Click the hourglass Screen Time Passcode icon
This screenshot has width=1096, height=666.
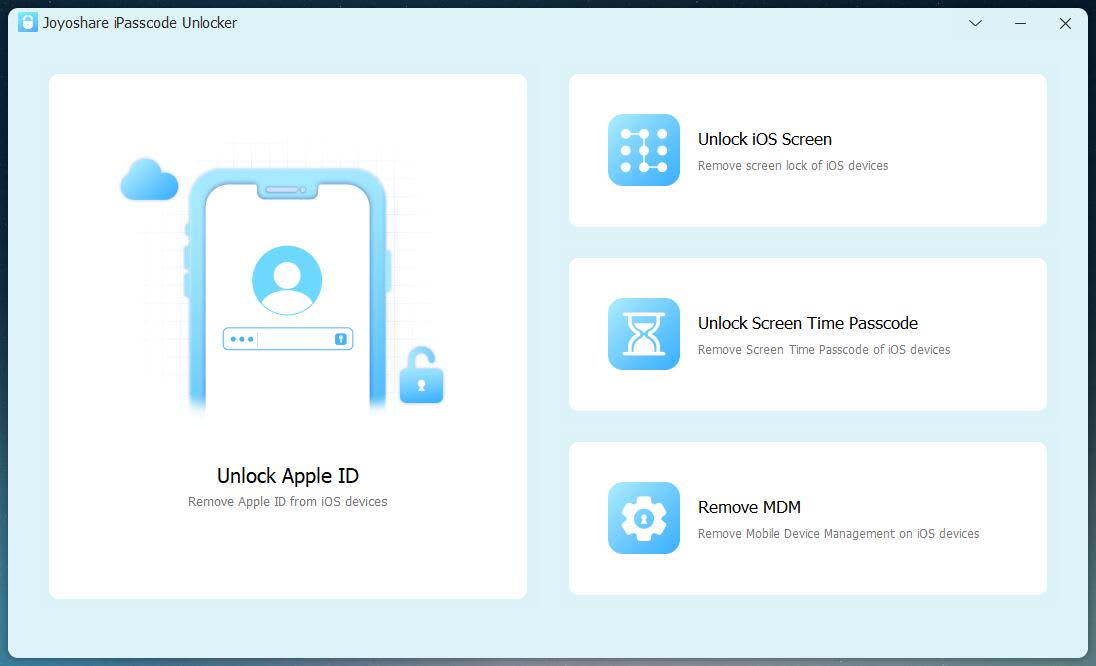(644, 334)
